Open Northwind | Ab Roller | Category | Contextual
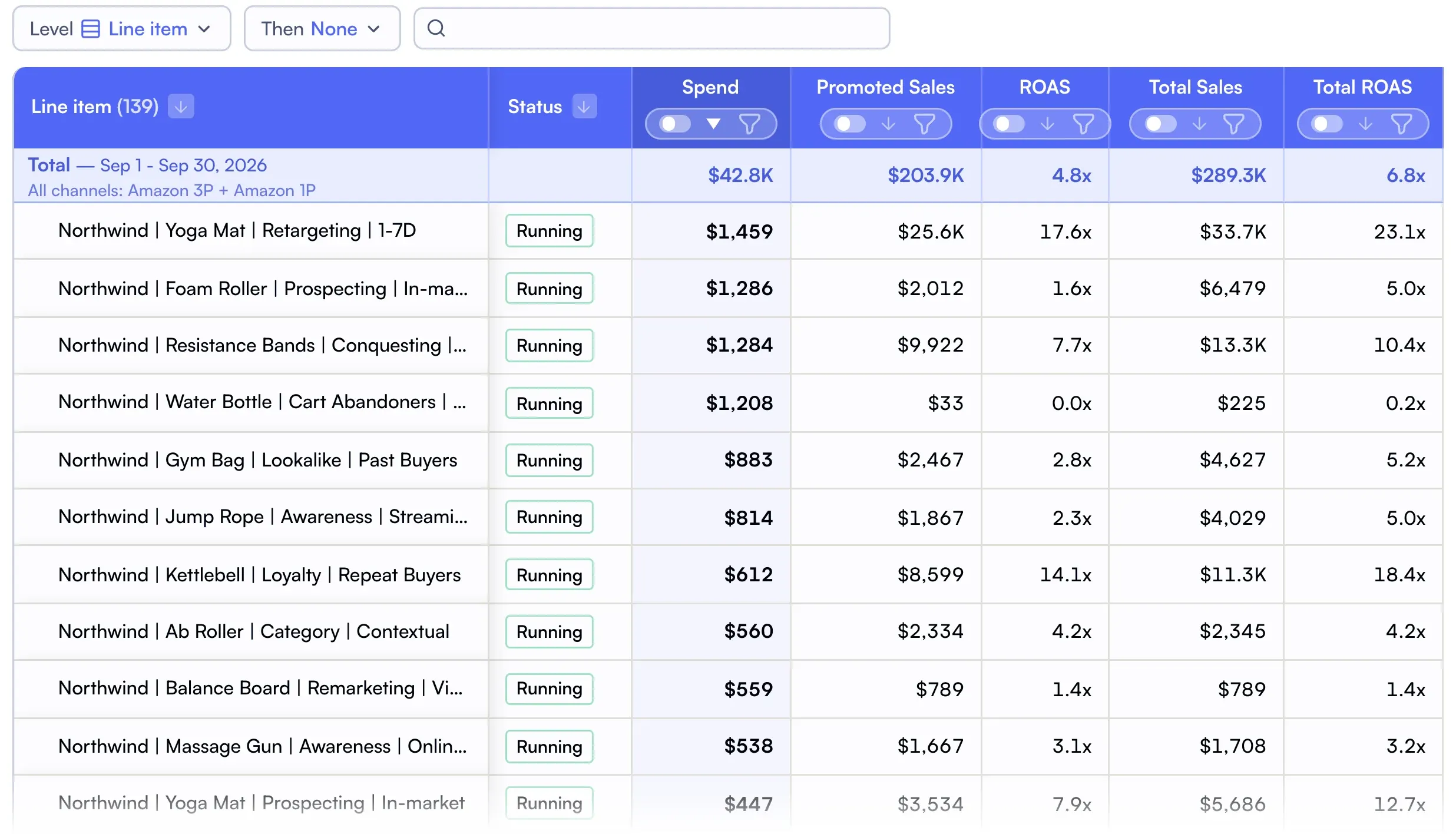 click(x=253, y=631)
